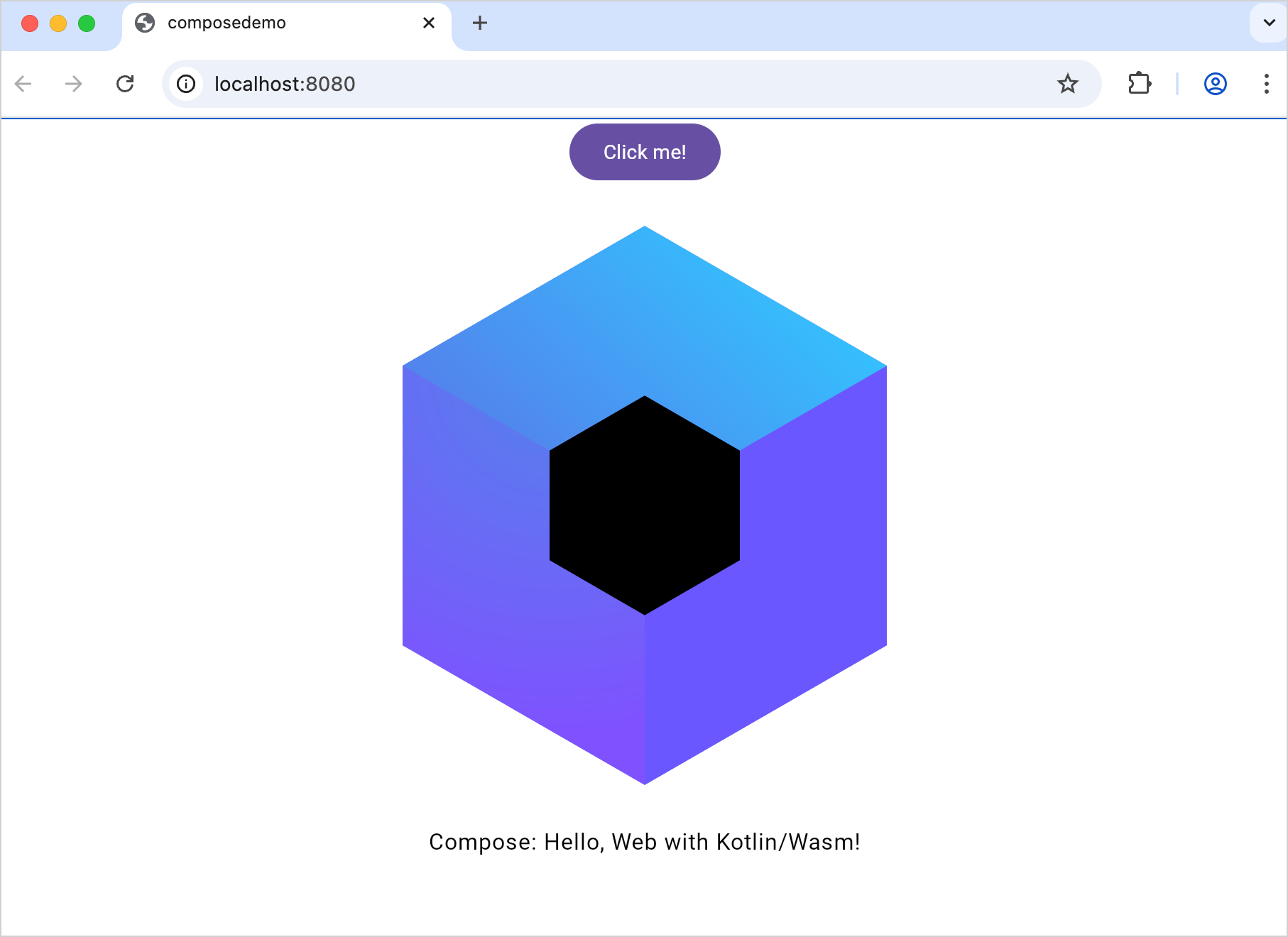Select the composedemo tab
The height and width of the screenshot is (937, 1288).
tap(287, 26)
